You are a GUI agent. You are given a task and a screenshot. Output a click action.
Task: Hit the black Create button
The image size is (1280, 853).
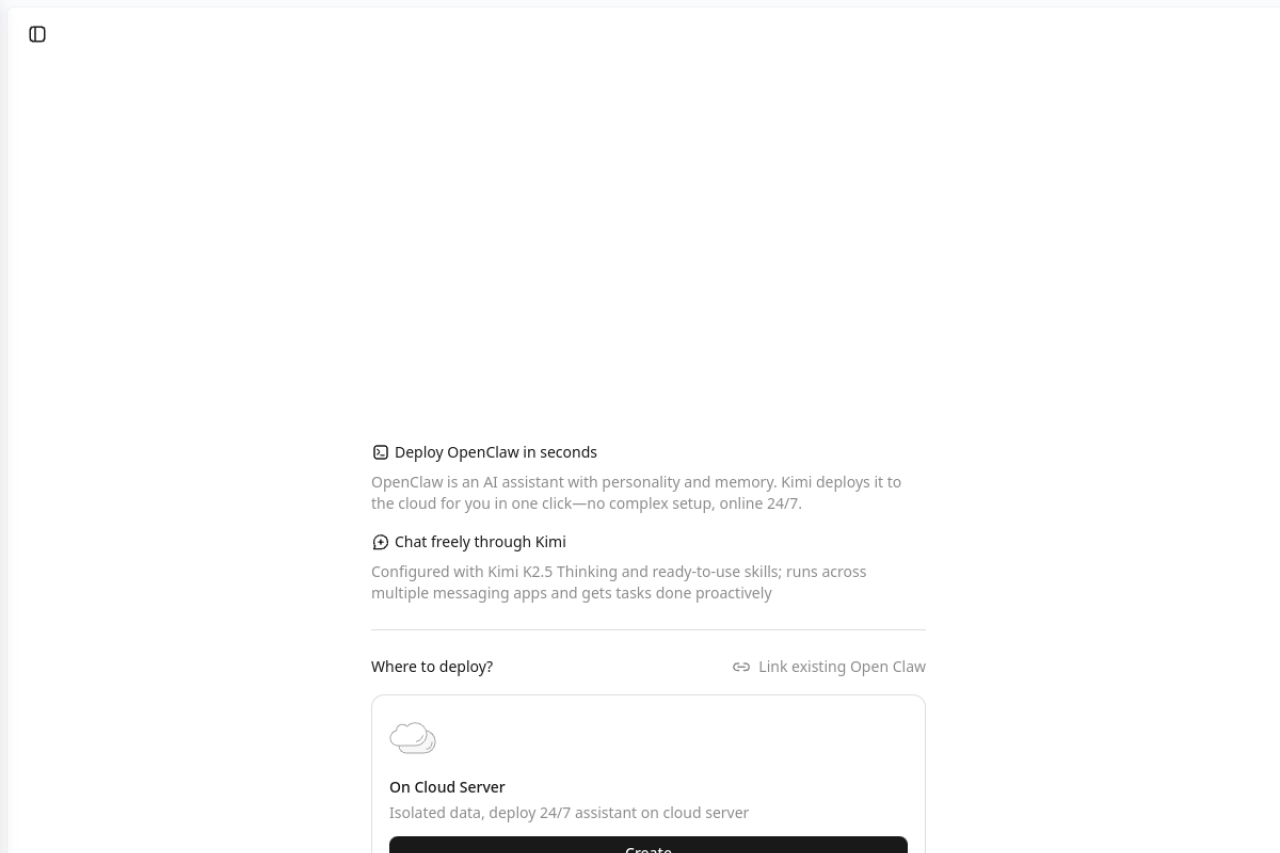pos(648,845)
